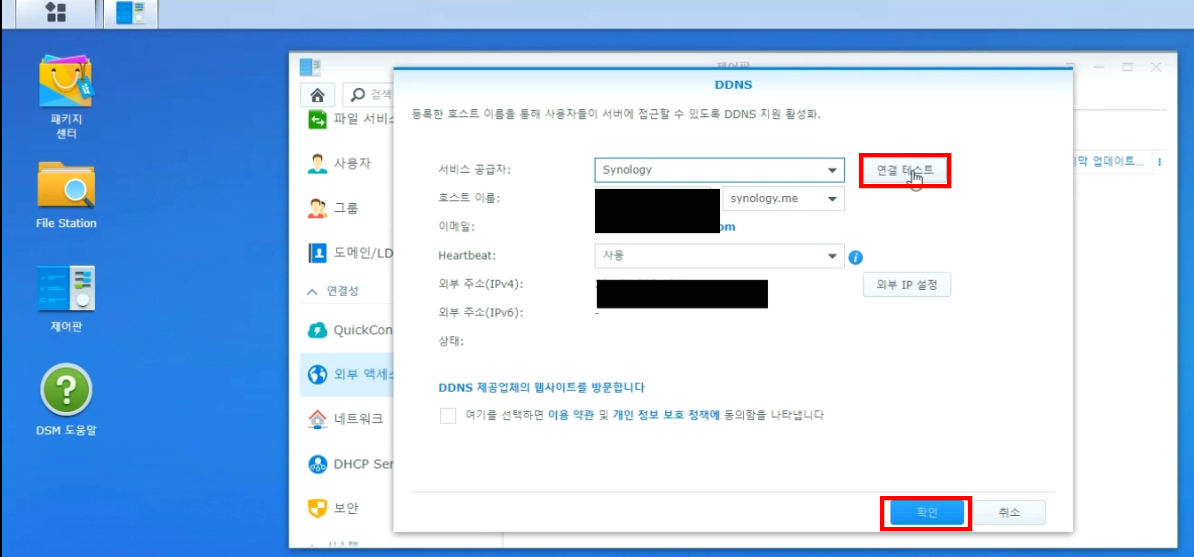This screenshot has height=557, width=1194.
Task: Minimize the Control Panel window
Action: tap(1098, 68)
